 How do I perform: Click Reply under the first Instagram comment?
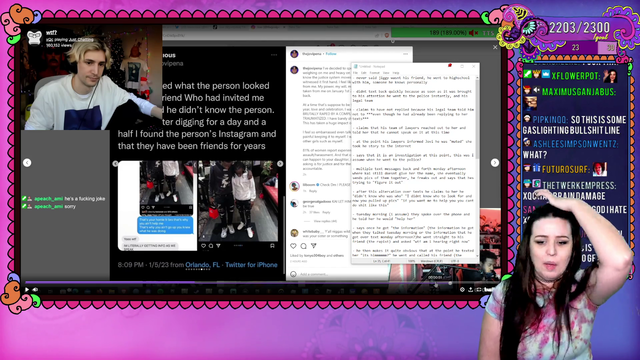point(313,191)
